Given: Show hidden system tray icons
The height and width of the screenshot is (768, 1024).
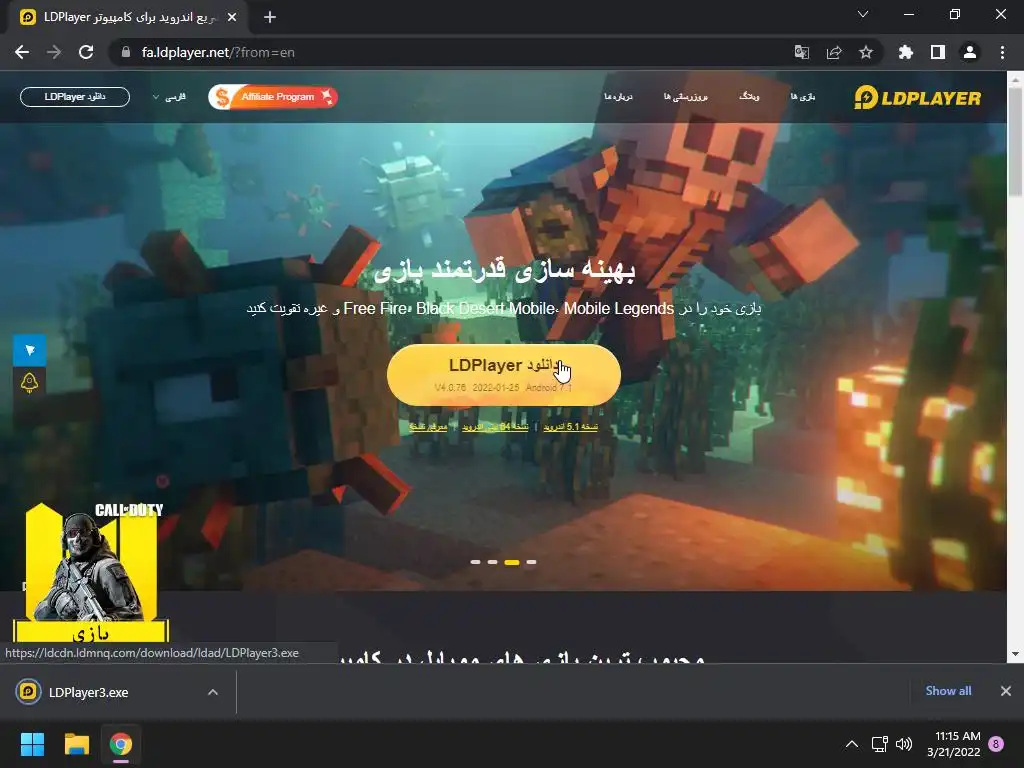Looking at the screenshot, I should click(x=852, y=744).
